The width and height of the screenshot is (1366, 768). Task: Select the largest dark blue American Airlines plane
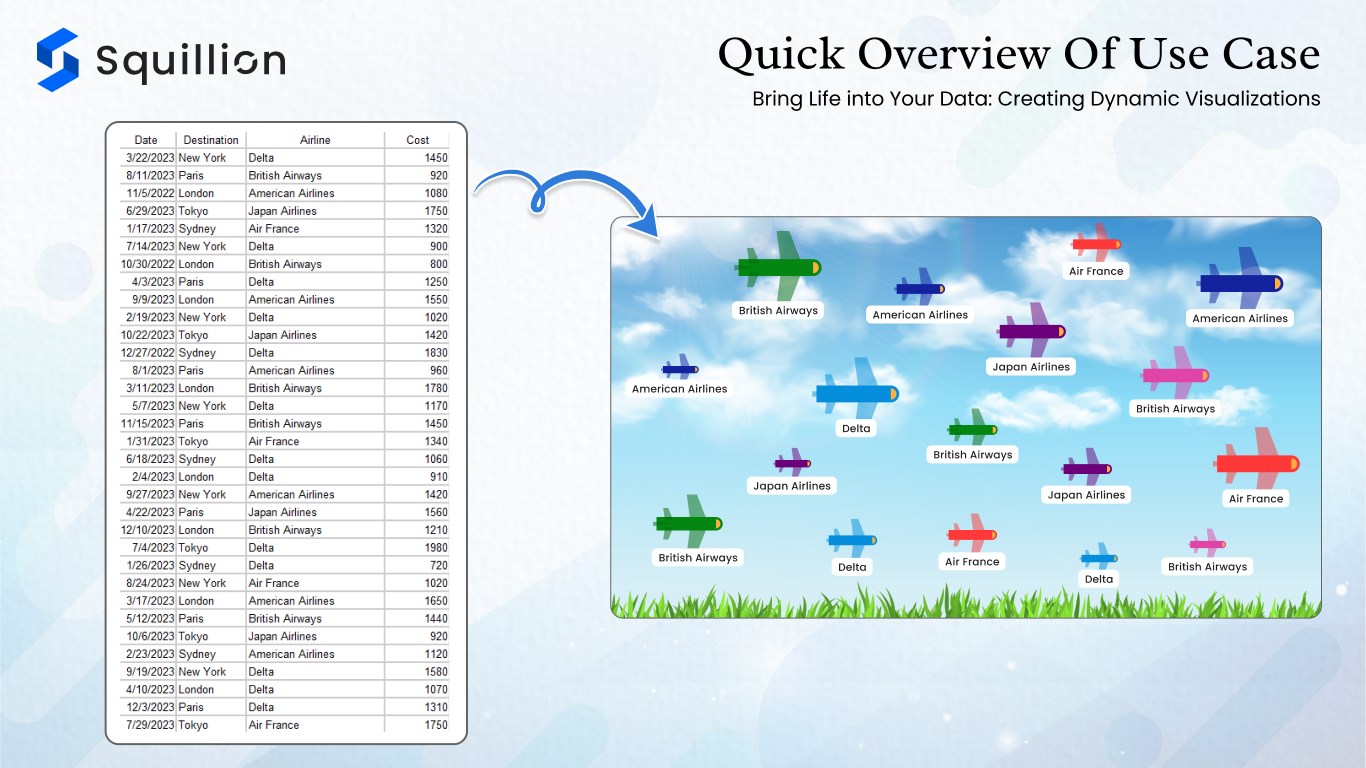click(x=1240, y=282)
